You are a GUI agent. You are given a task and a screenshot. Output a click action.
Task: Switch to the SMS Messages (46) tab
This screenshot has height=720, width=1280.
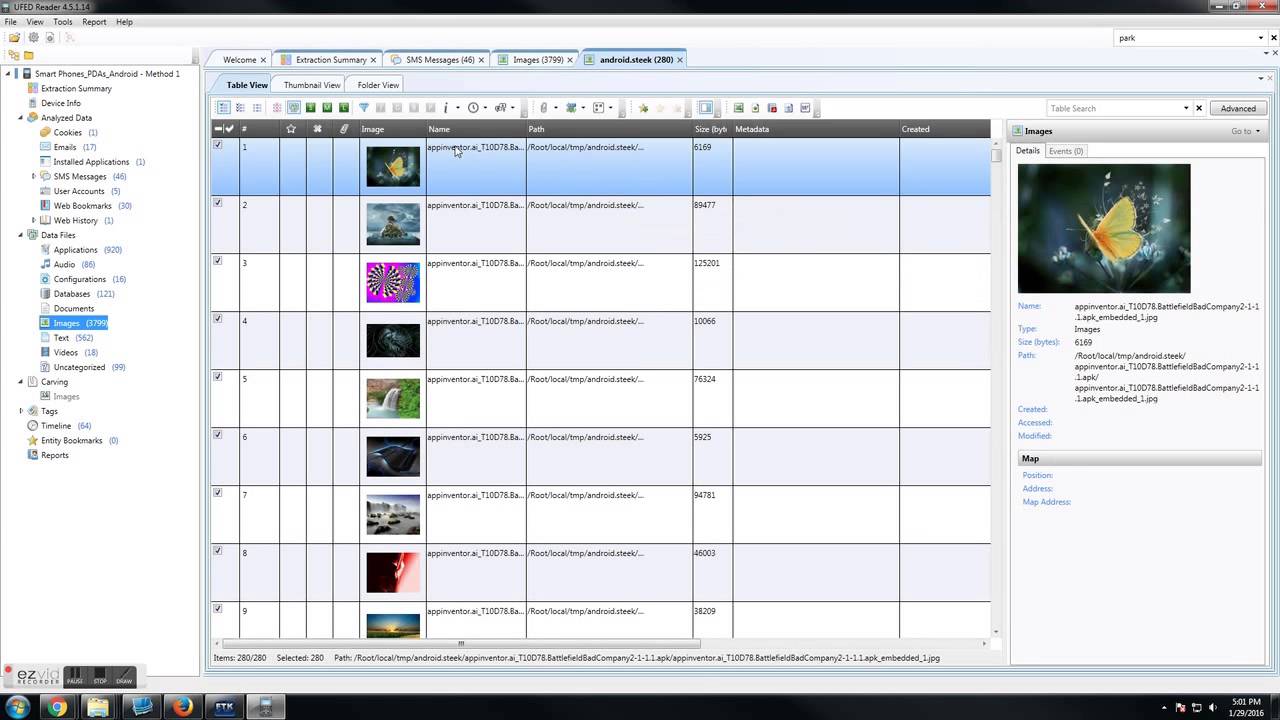tap(440, 60)
